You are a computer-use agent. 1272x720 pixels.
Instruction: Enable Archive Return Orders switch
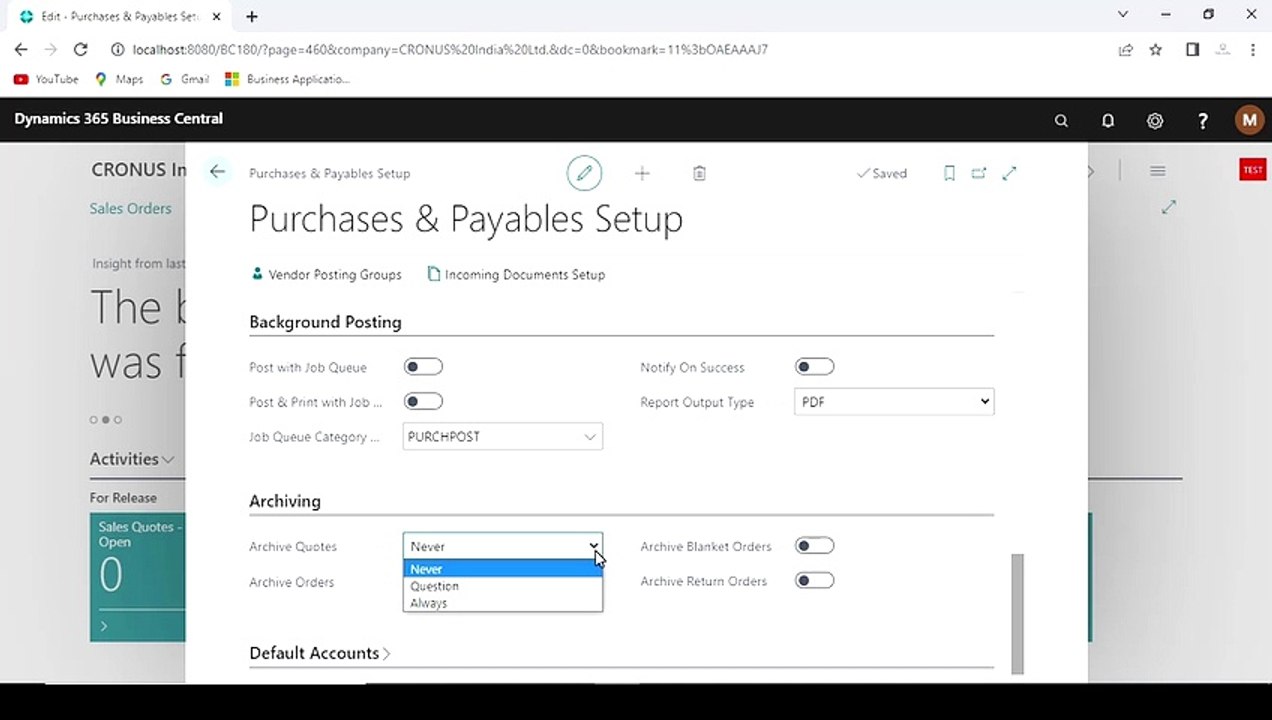(814, 580)
